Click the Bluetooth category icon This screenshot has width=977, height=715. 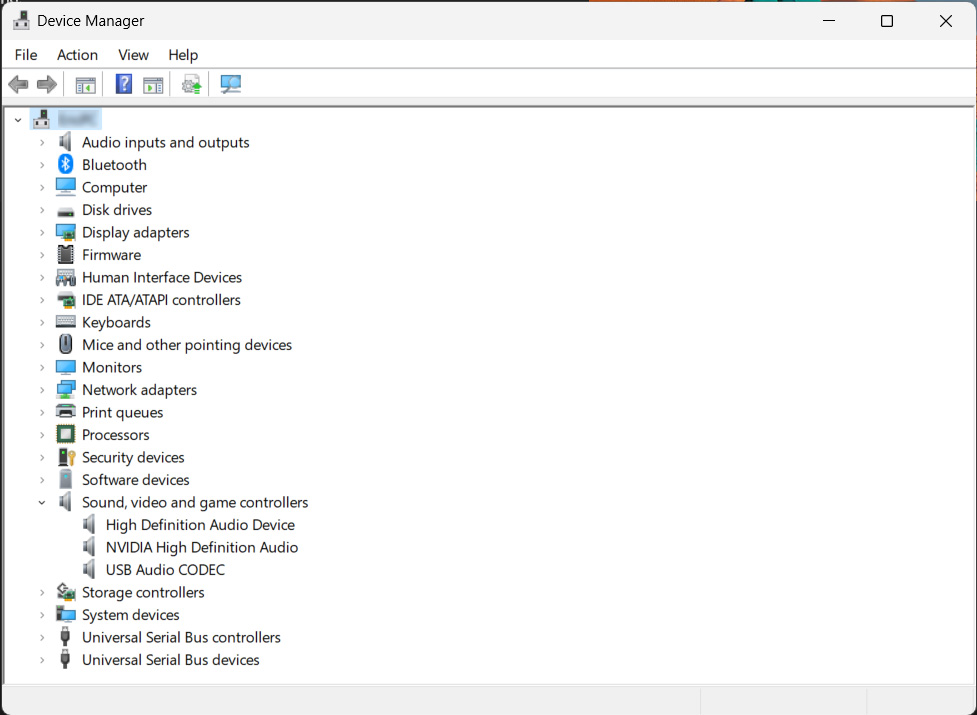[x=66, y=165]
